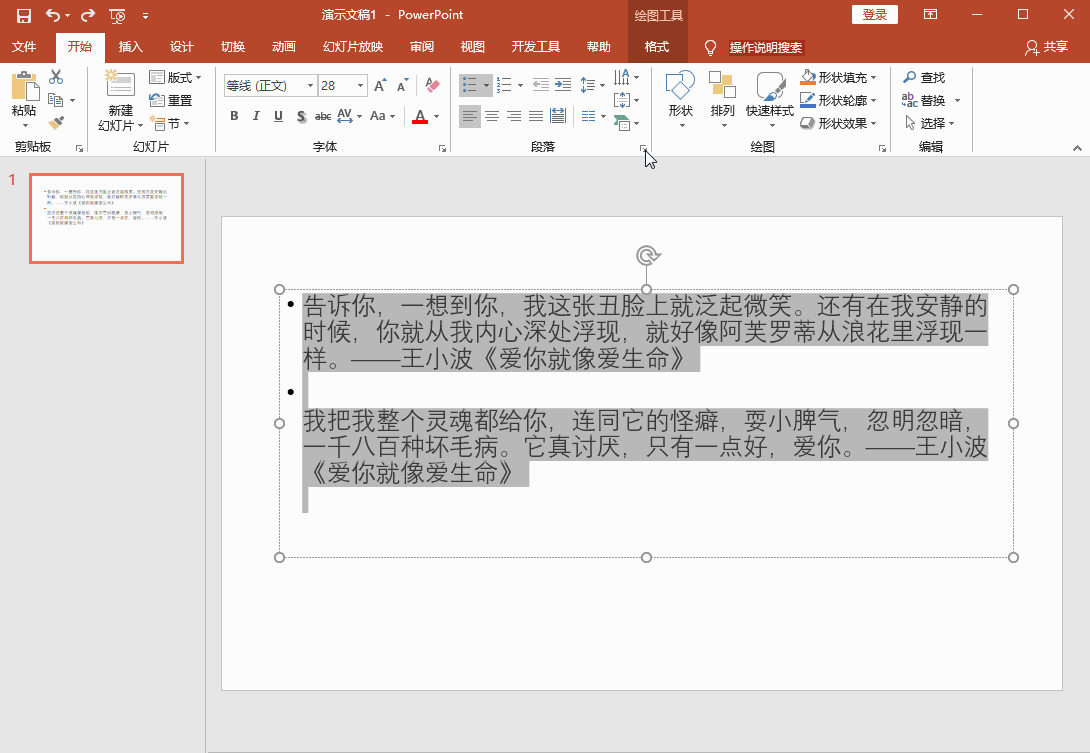Click the Increase Indent icon
1090x753 pixels.
tap(563, 85)
